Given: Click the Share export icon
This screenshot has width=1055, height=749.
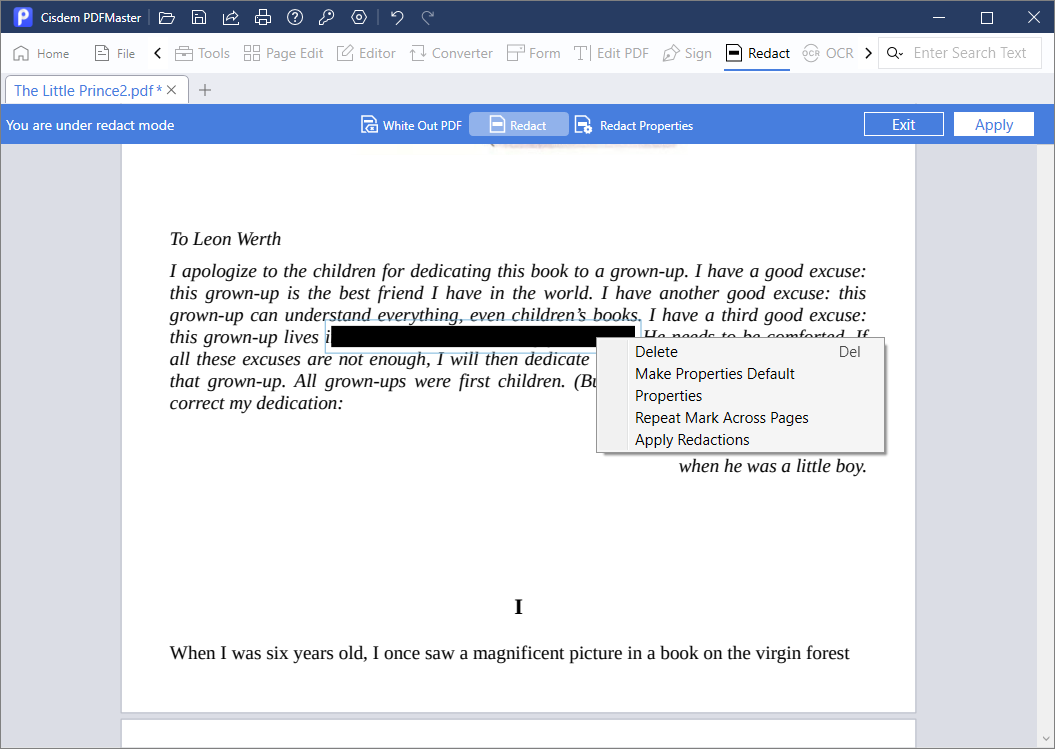Looking at the screenshot, I should point(231,17).
